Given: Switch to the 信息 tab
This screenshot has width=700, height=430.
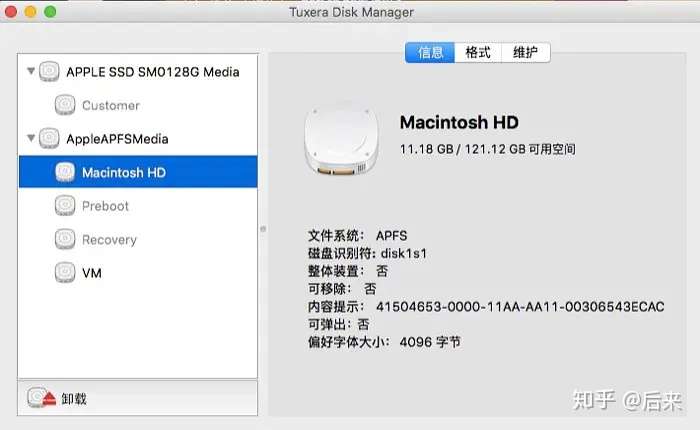Looking at the screenshot, I should [430, 53].
